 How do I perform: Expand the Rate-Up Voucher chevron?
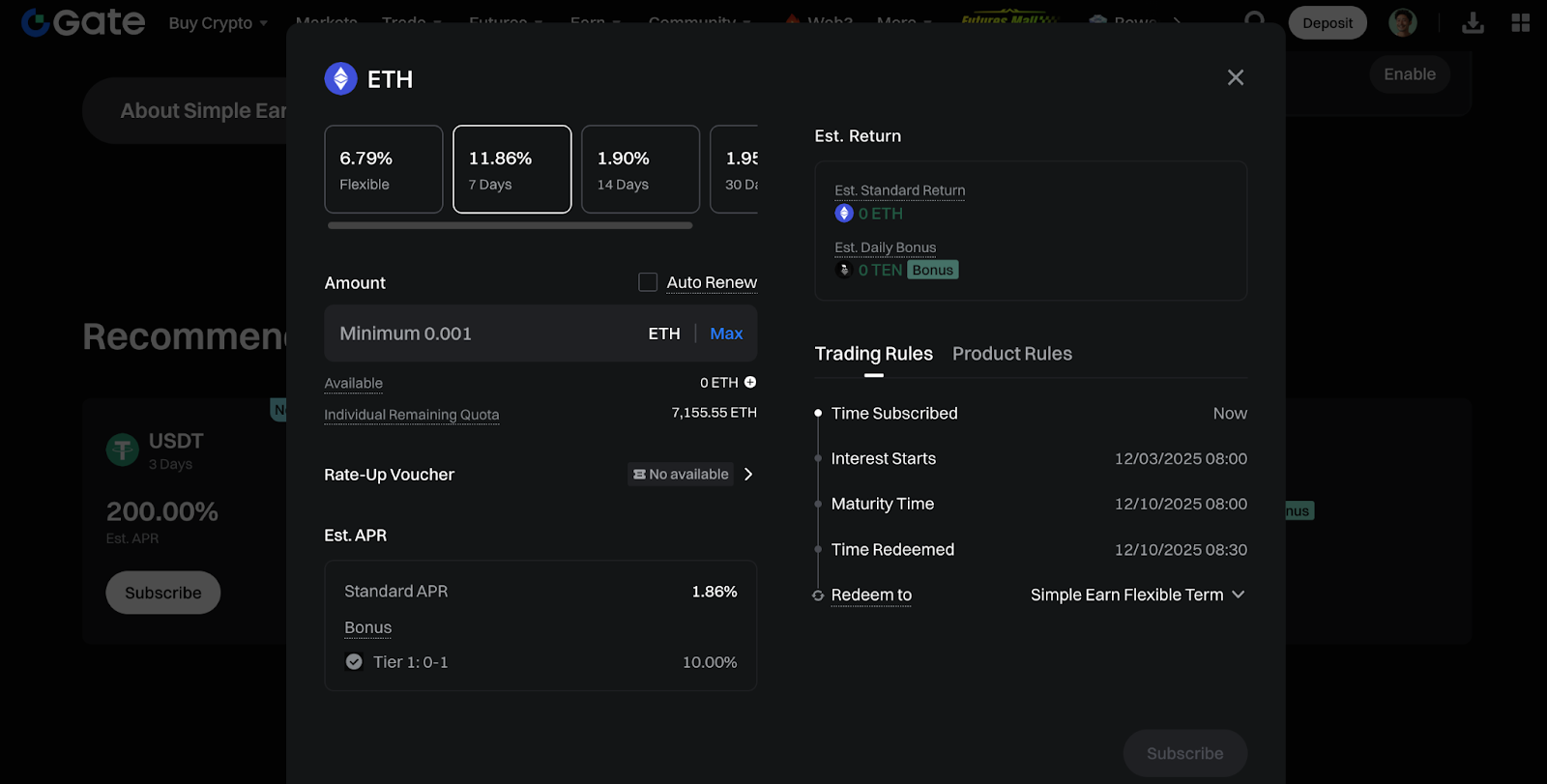[748, 474]
